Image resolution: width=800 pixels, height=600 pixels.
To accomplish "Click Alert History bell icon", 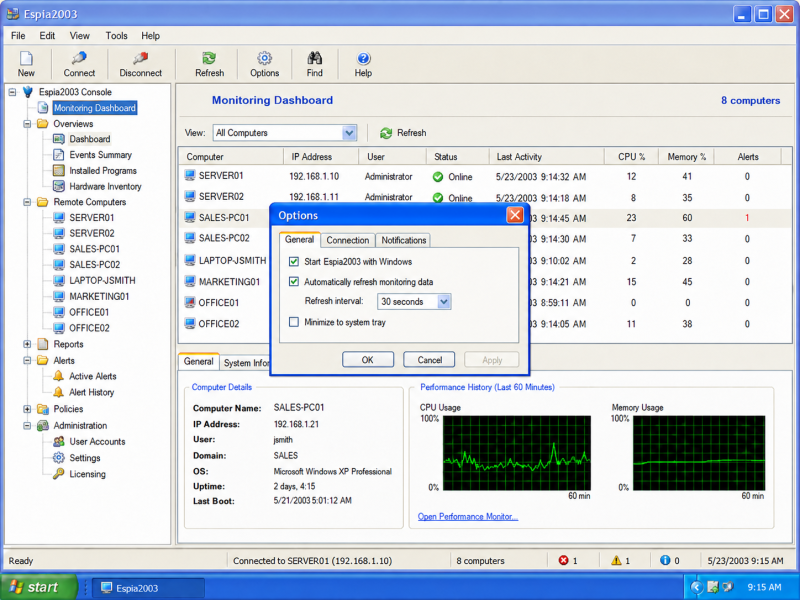I will [59, 392].
